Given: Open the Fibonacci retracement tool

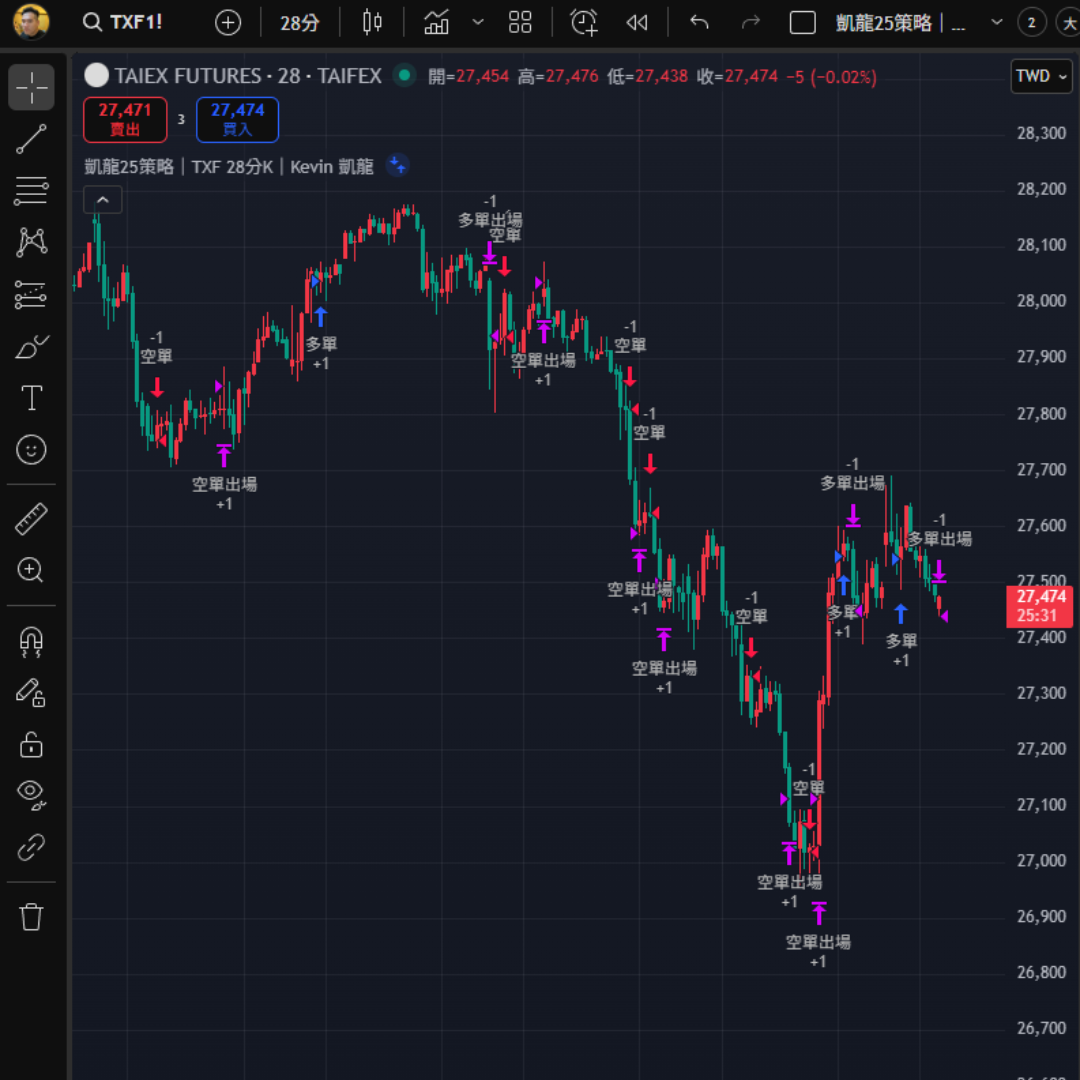Looking at the screenshot, I should 31,191.
